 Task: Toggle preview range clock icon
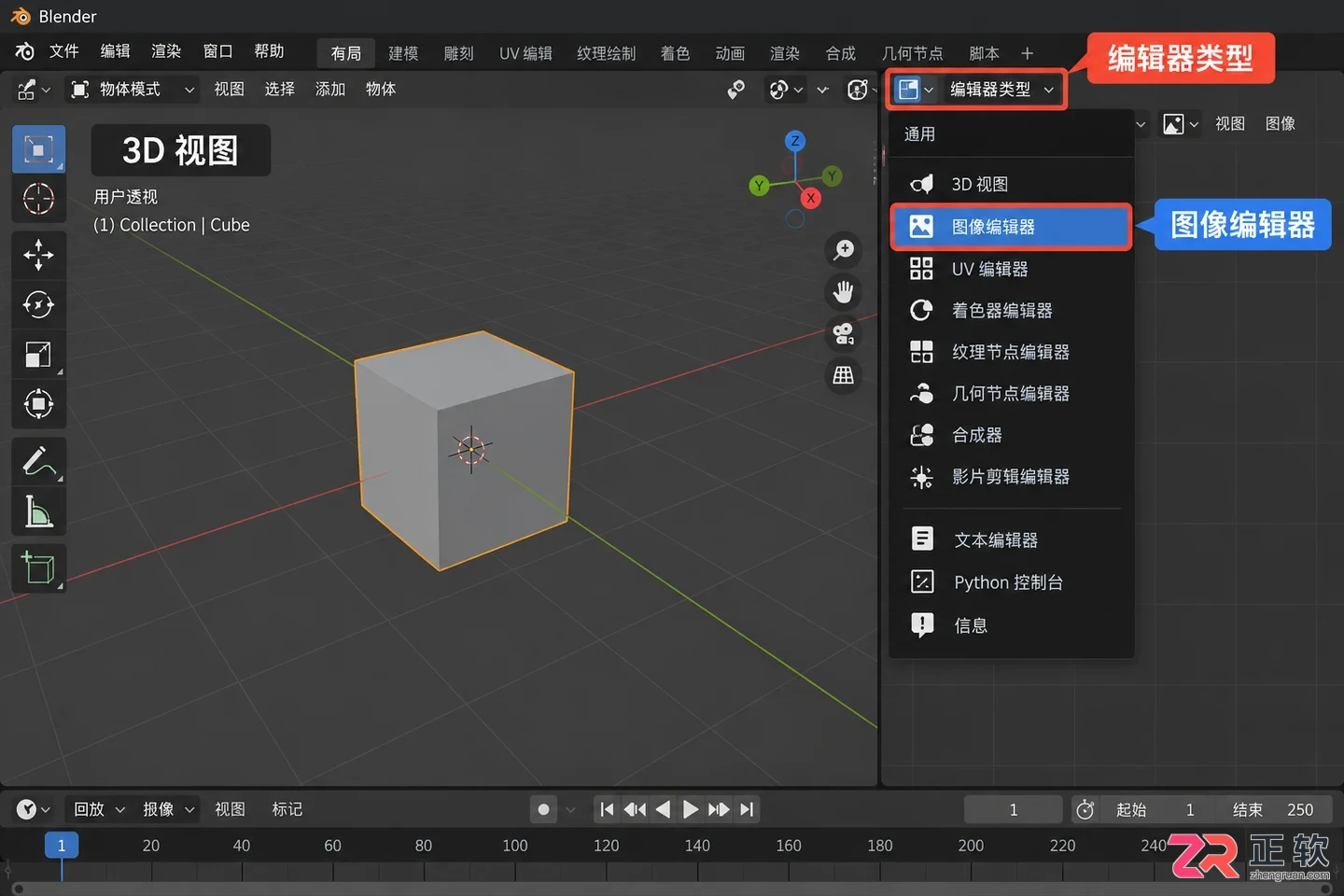point(1085,810)
